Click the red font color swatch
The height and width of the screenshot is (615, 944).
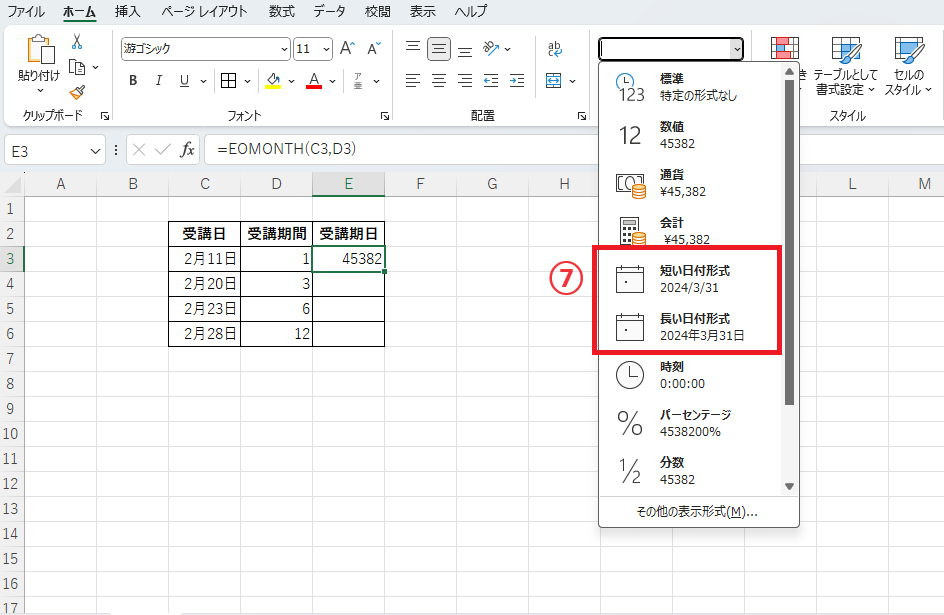[x=313, y=81]
